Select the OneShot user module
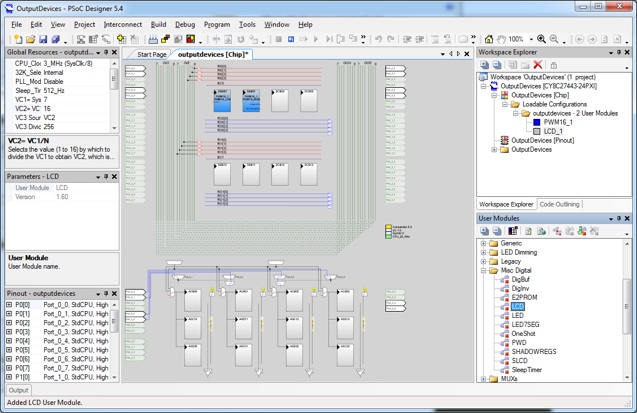The height and width of the screenshot is (413, 637). point(523,333)
